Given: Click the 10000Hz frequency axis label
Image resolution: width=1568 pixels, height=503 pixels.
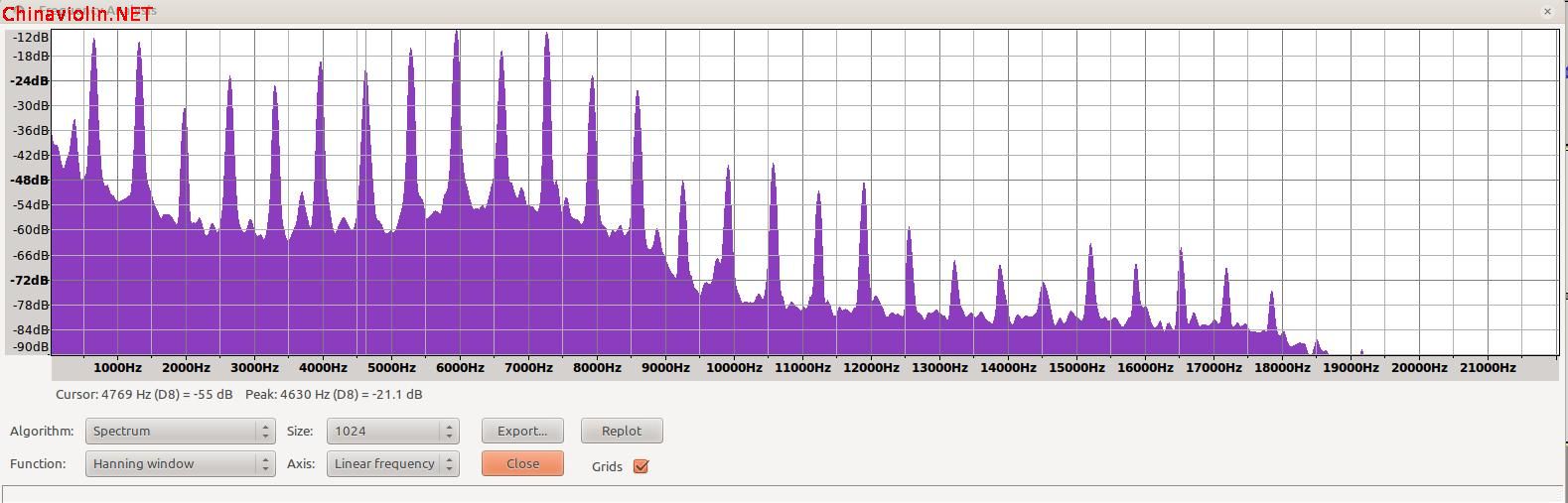Looking at the screenshot, I should click(734, 367).
